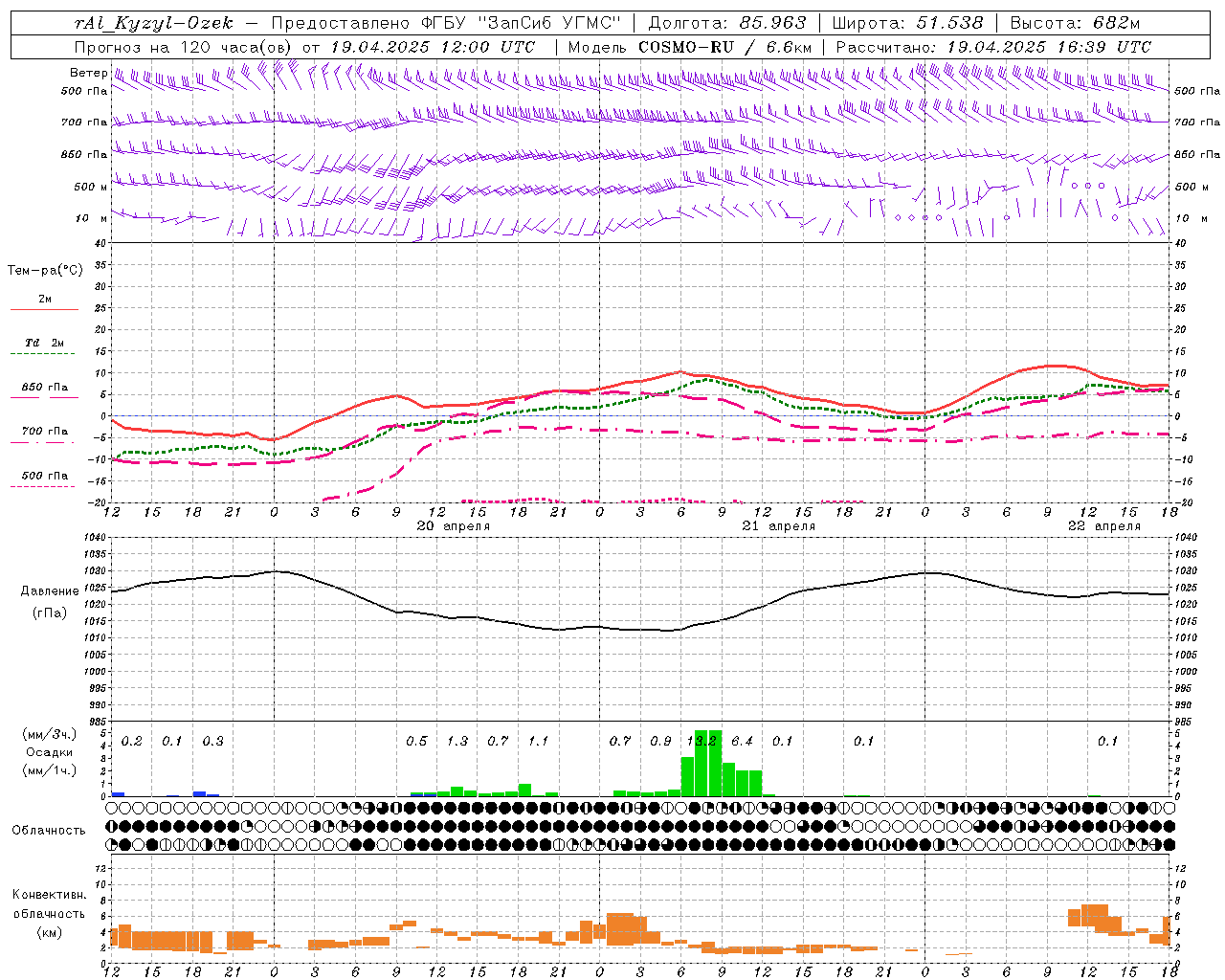The height and width of the screenshot is (980, 1225).
Task: Click the (мм/1ч.) unit label
Action: pos(50,771)
